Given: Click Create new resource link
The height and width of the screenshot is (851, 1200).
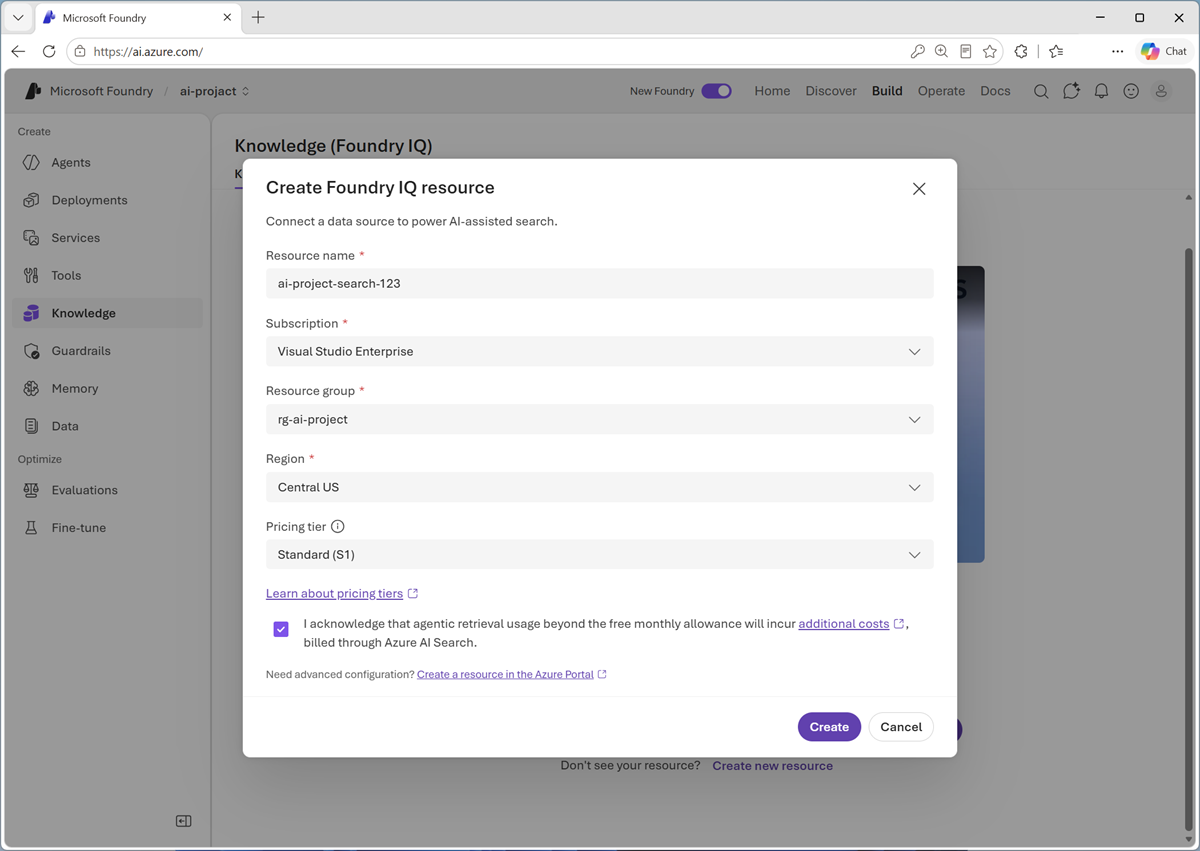Looking at the screenshot, I should tap(772, 766).
